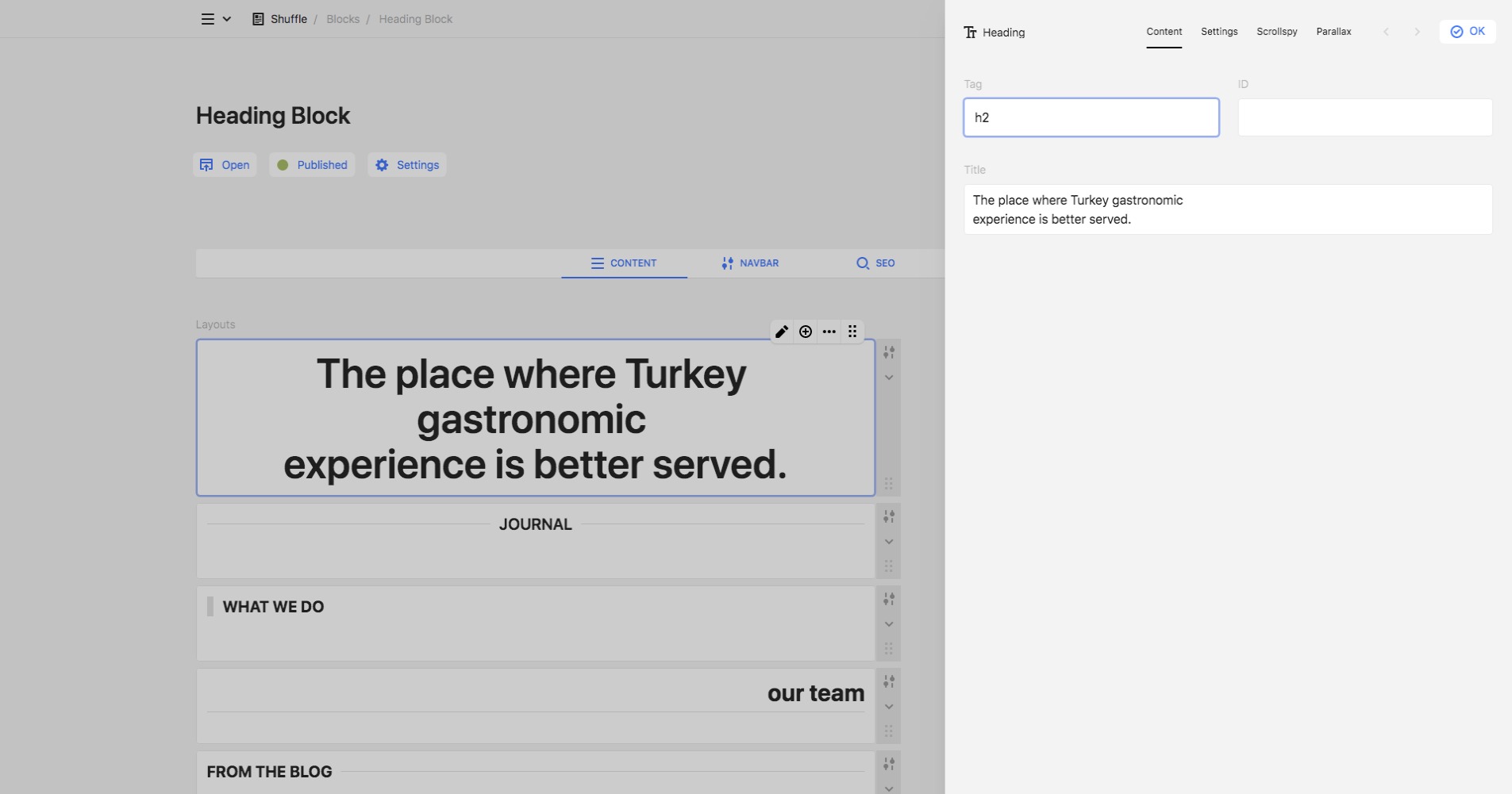This screenshot has height=794, width=1512.
Task: Switch to the Scrollspy tab
Action: [1276, 32]
